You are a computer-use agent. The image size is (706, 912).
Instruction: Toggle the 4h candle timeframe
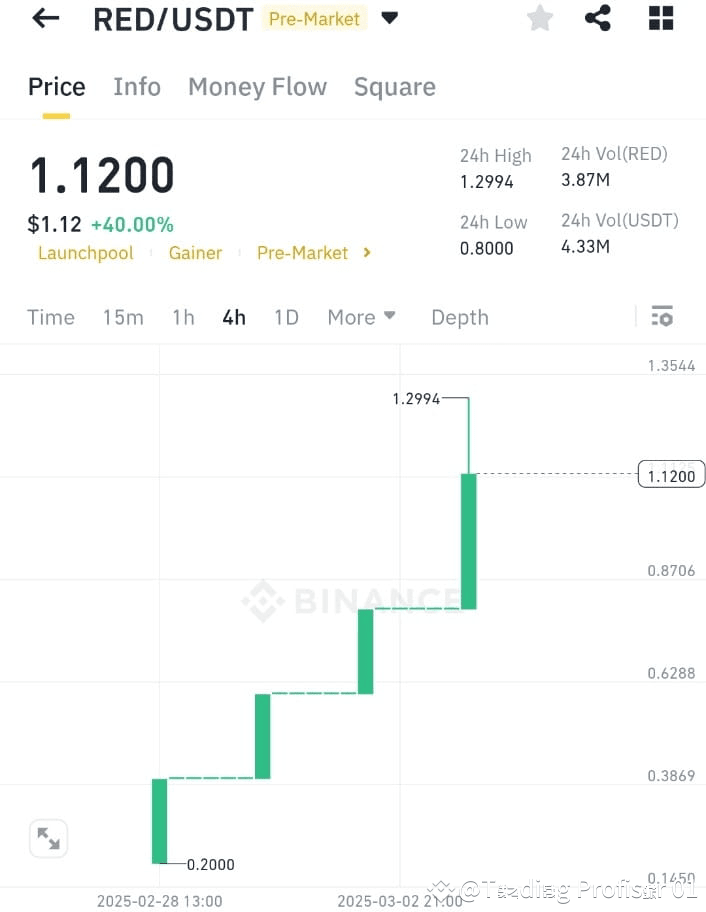pos(233,316)
